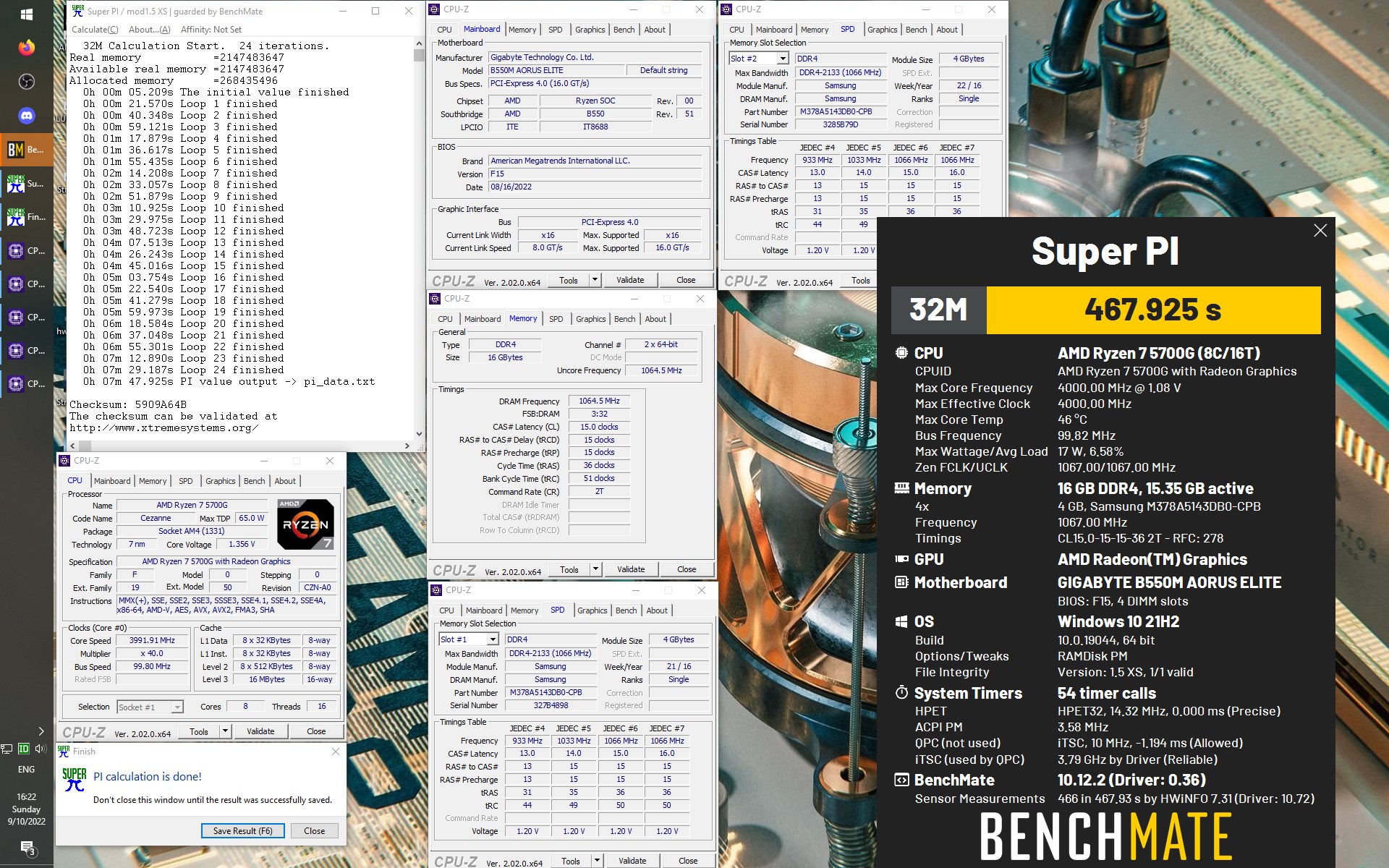Open Discord from the taskbar
Screen dimensions: 1389x868
pos(27,116)
